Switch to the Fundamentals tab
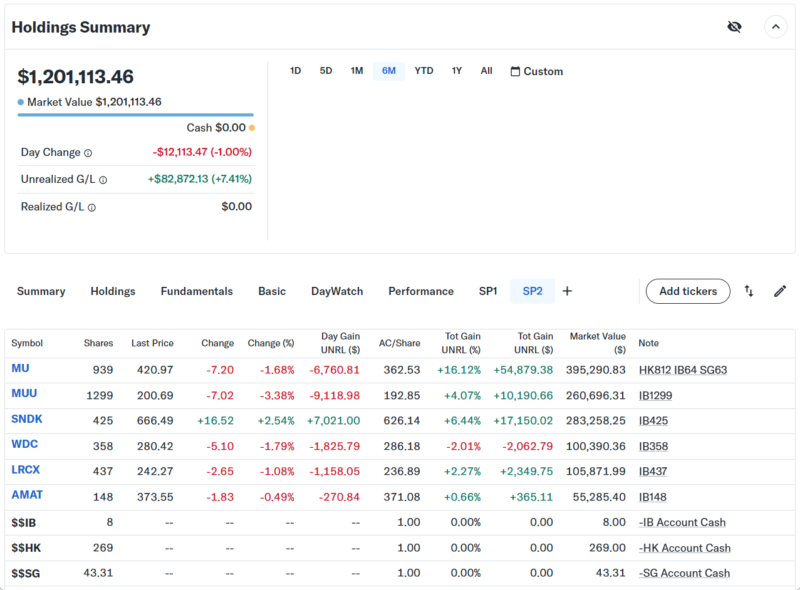The image size is (800, 590). [x=196, y=291]
